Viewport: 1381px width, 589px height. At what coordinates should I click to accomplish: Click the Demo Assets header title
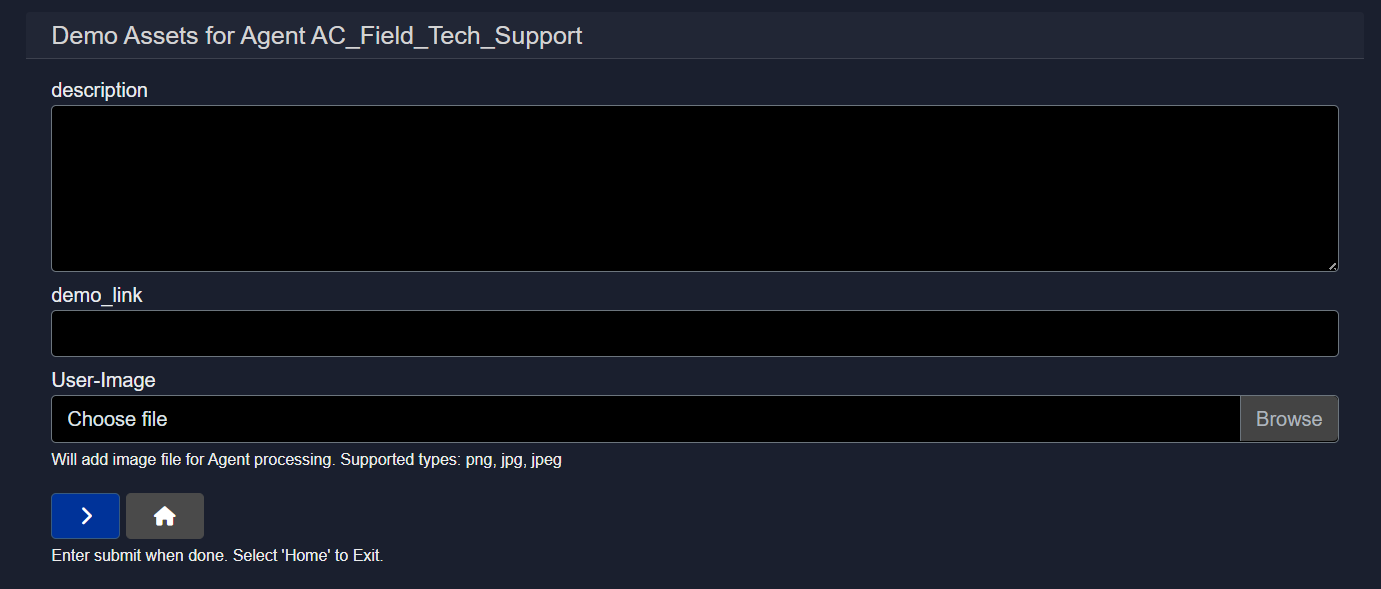click(316, 36)
